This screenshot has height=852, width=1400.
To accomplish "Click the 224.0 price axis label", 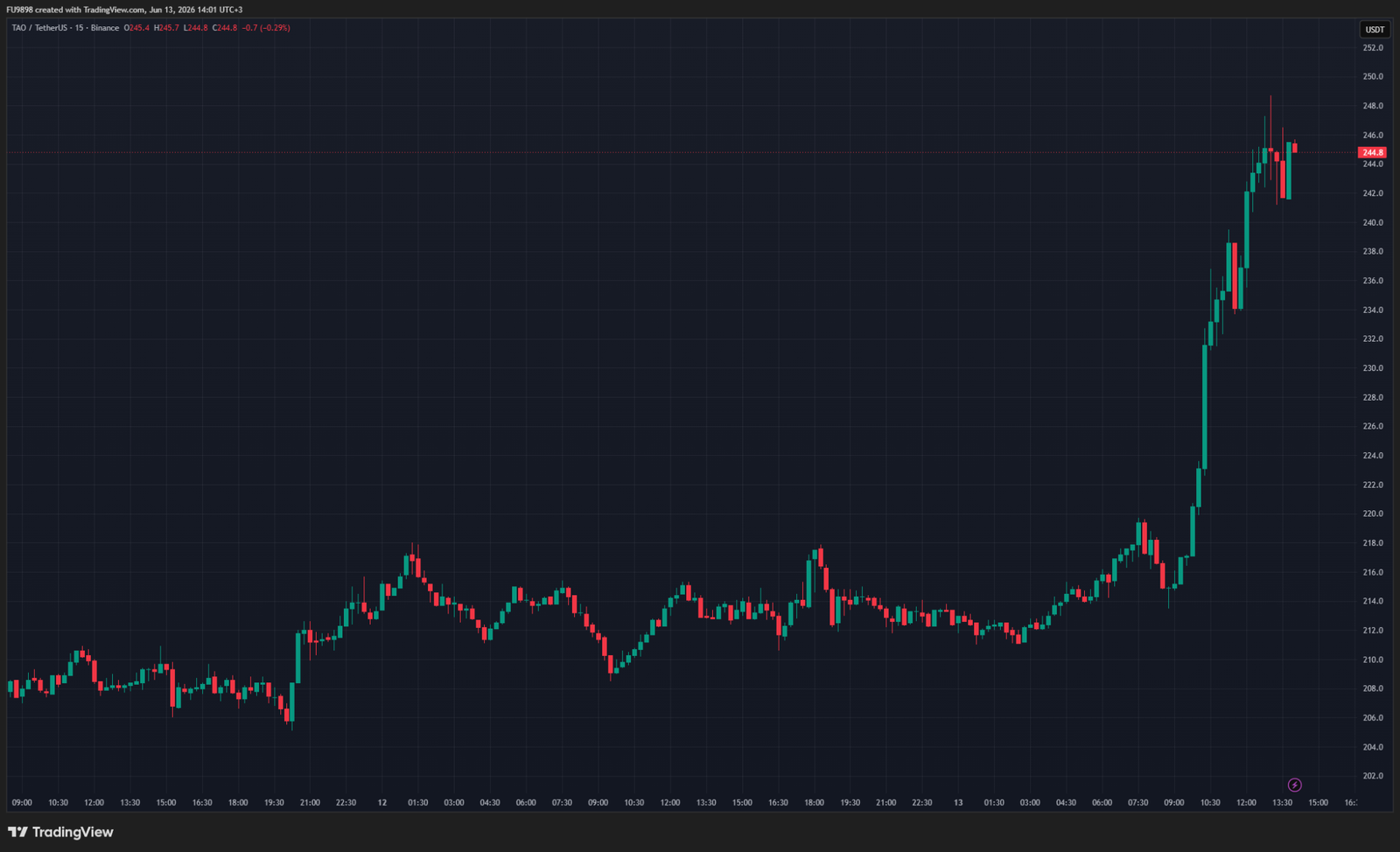I will pyautogui.click(x=1373, y=456).
